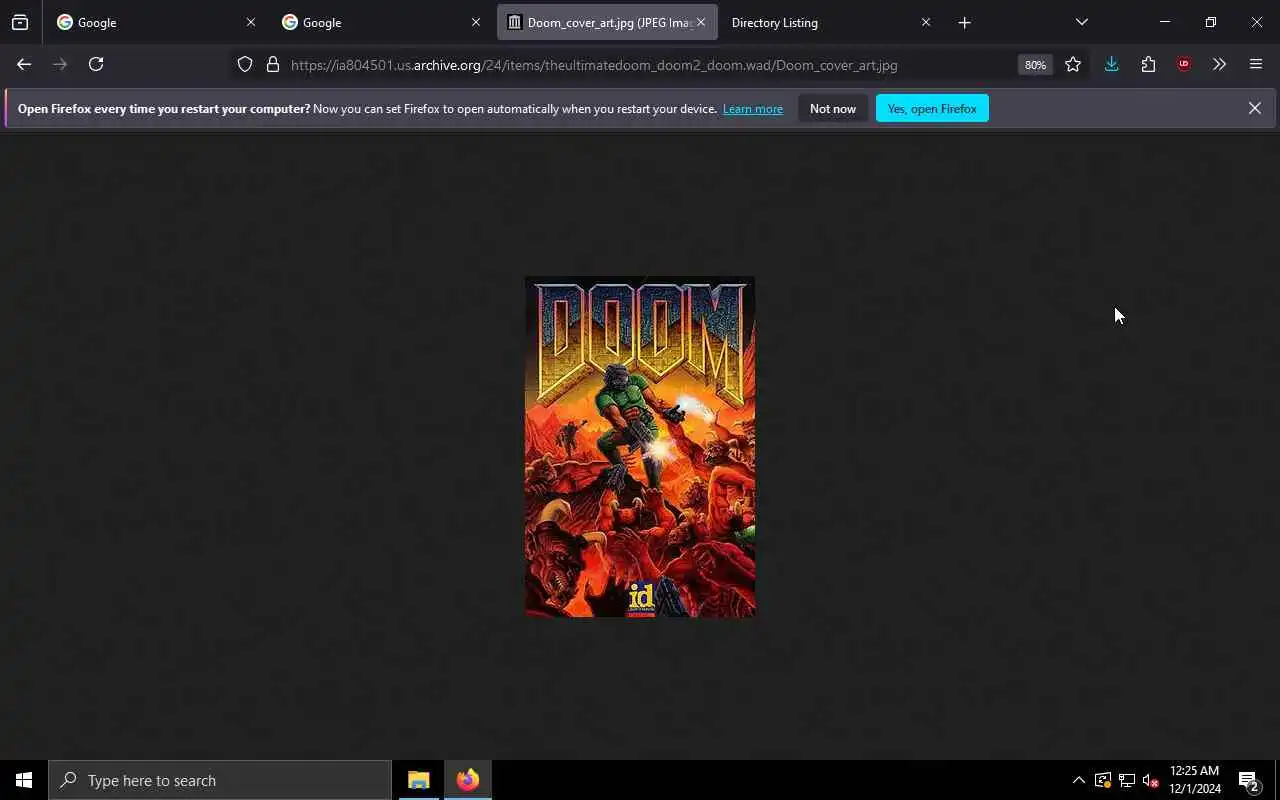Open the Learn more link

[753, 109]
